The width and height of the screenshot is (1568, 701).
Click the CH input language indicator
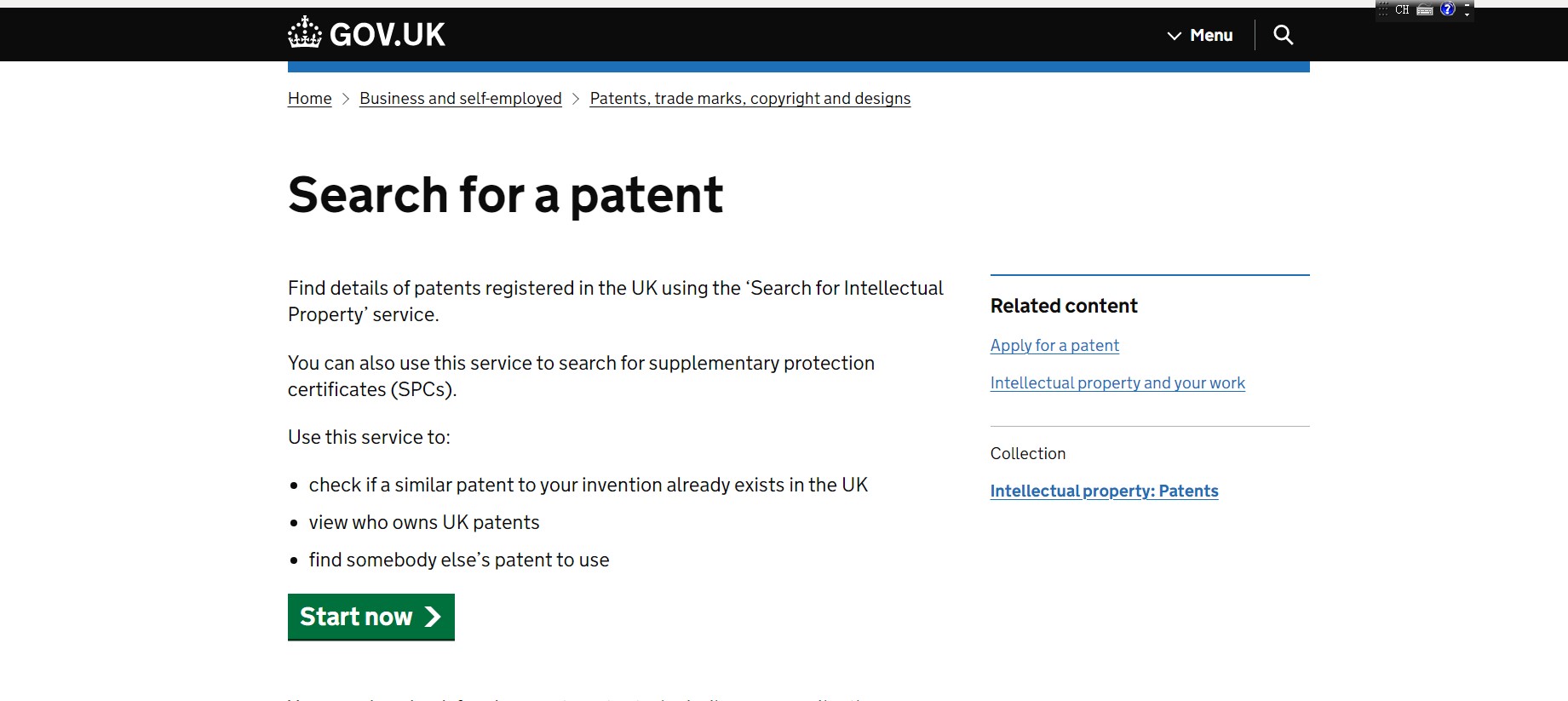[x=1402, y=10]
